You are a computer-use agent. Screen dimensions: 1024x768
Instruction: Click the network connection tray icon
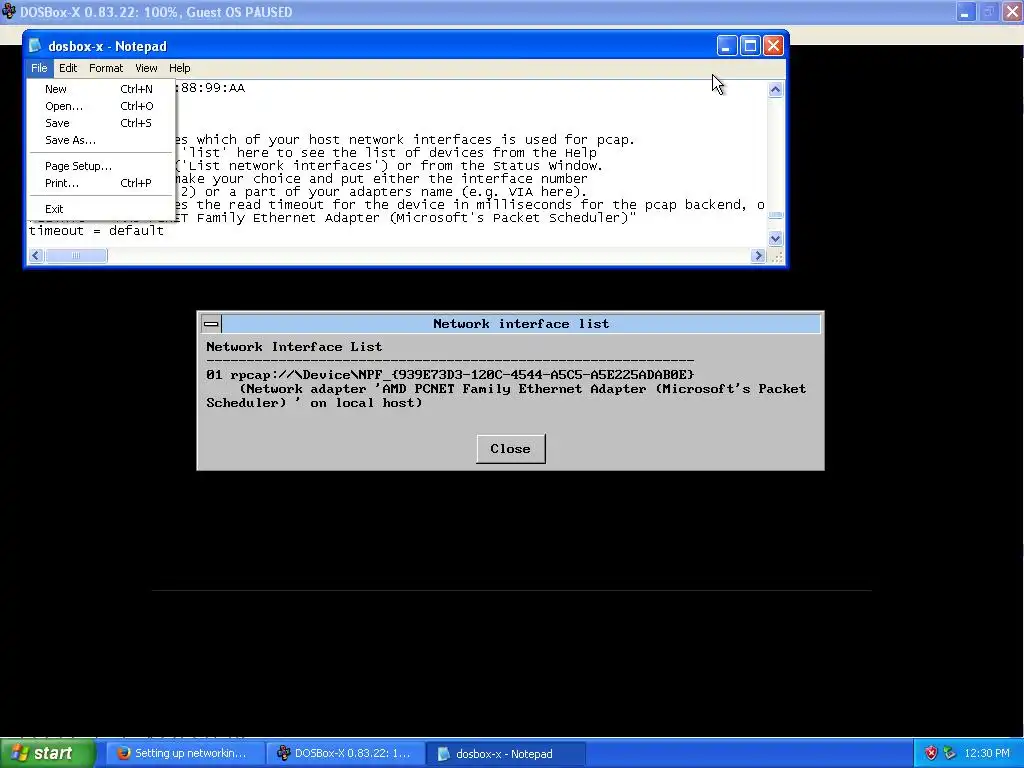pyautogui.click(x=950, y=754)
